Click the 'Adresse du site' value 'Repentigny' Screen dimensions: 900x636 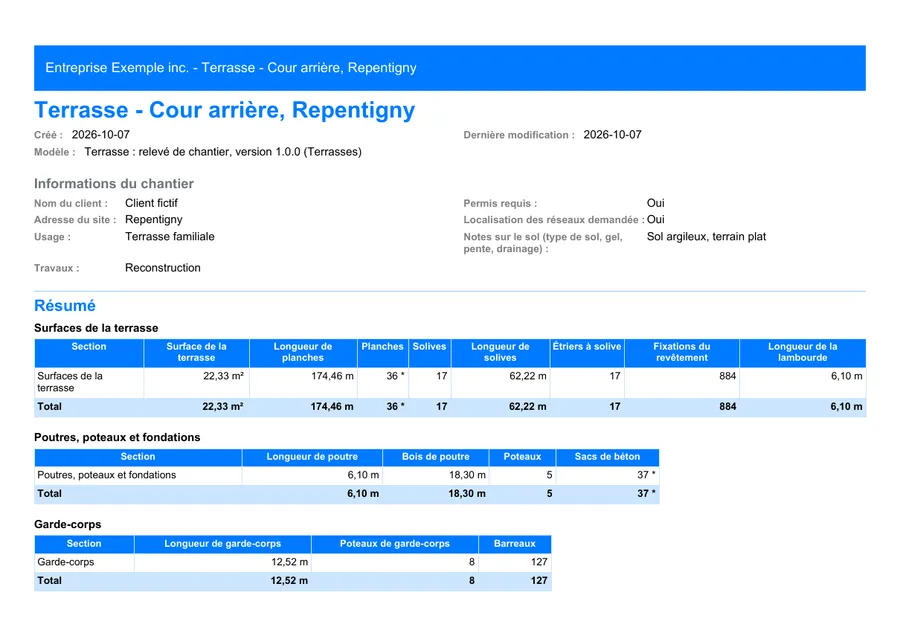click(154, 220)
